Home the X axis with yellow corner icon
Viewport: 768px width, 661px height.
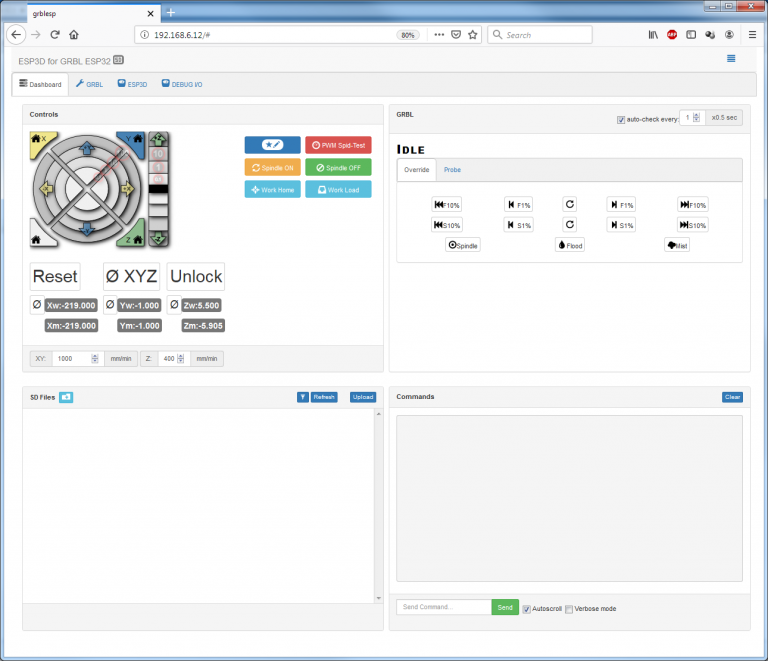(39, 142)
